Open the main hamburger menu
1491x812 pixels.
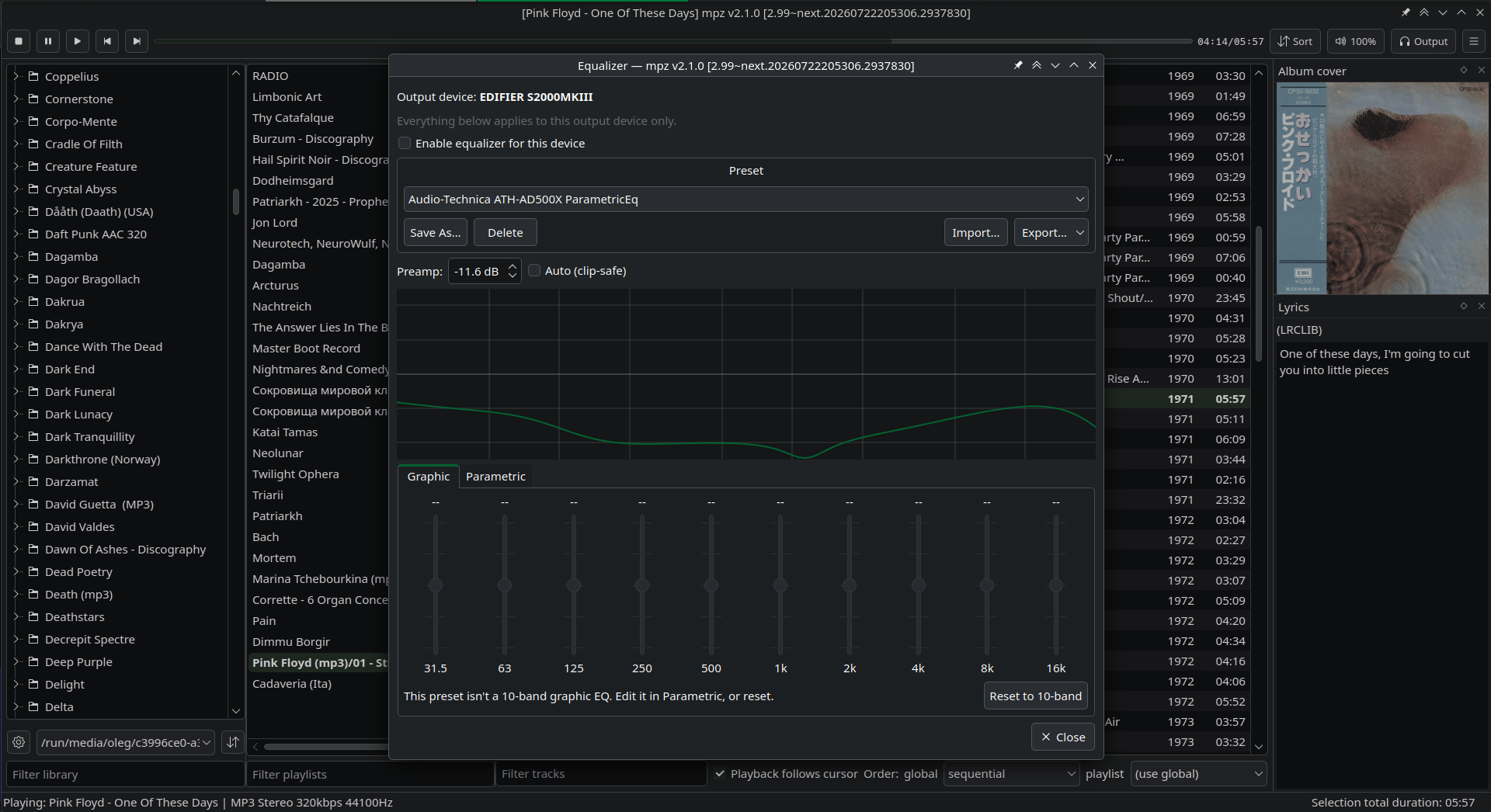point(1473,41)
